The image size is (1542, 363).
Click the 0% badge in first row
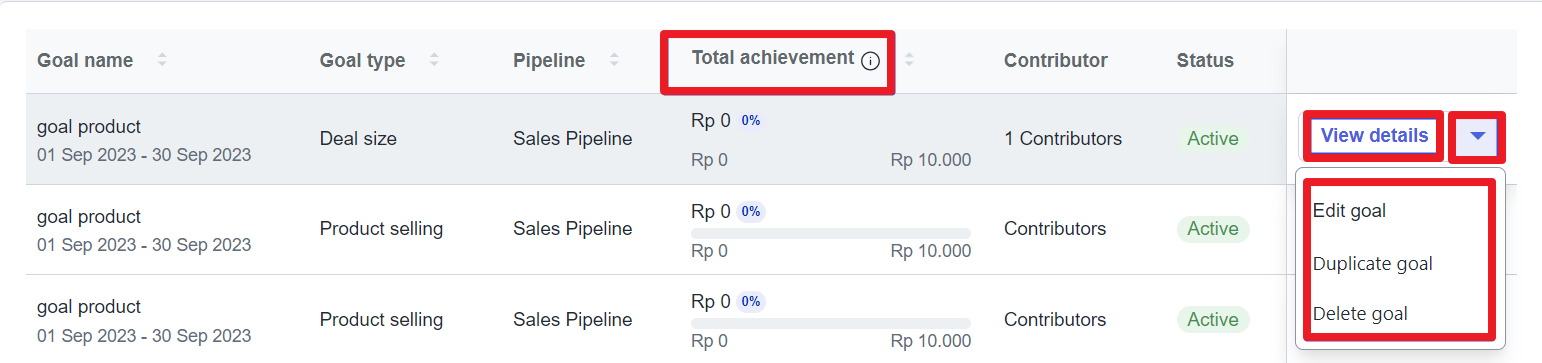pos(751,121)
